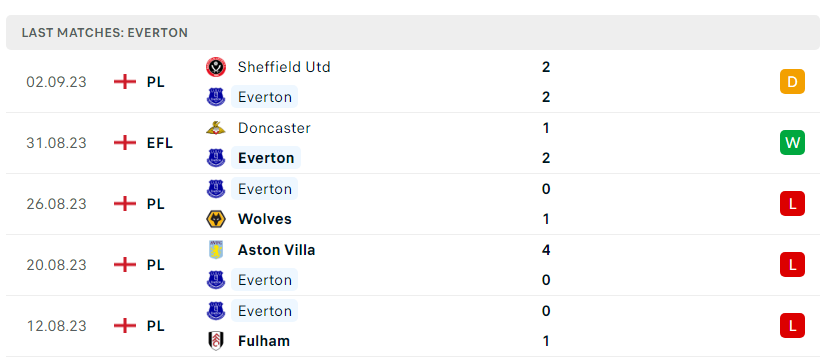
Task: Click the Wolves club crest
Action: [215, 219]
